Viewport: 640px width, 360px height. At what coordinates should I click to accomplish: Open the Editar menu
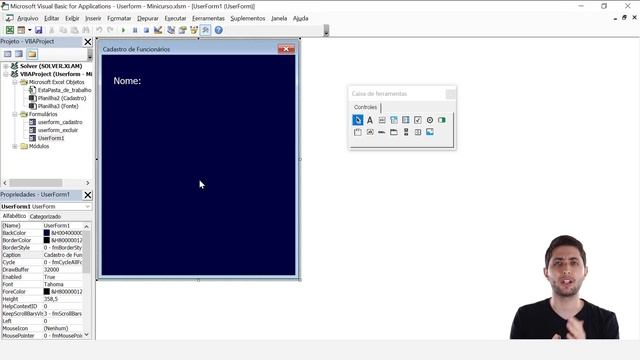[51, 18]
